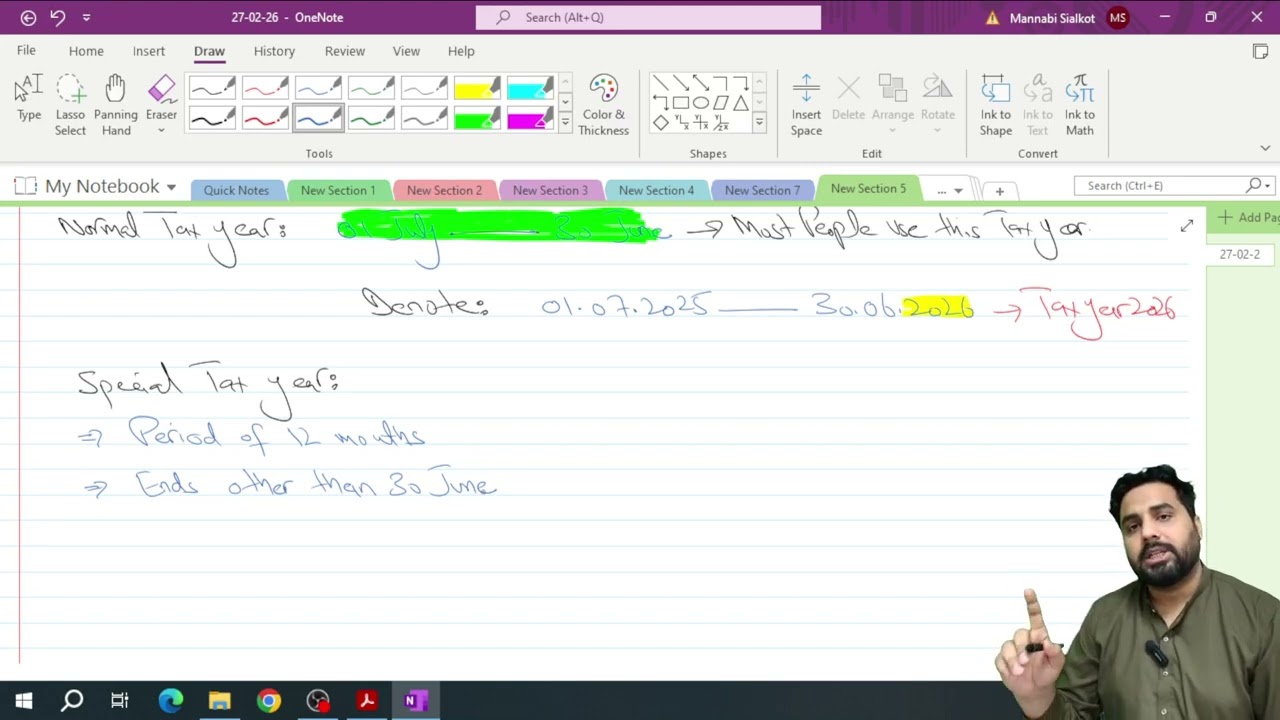Move pens gallery down one row
Image resolution: width=1280 pixels, height=720 pixels.
(565, 101)
